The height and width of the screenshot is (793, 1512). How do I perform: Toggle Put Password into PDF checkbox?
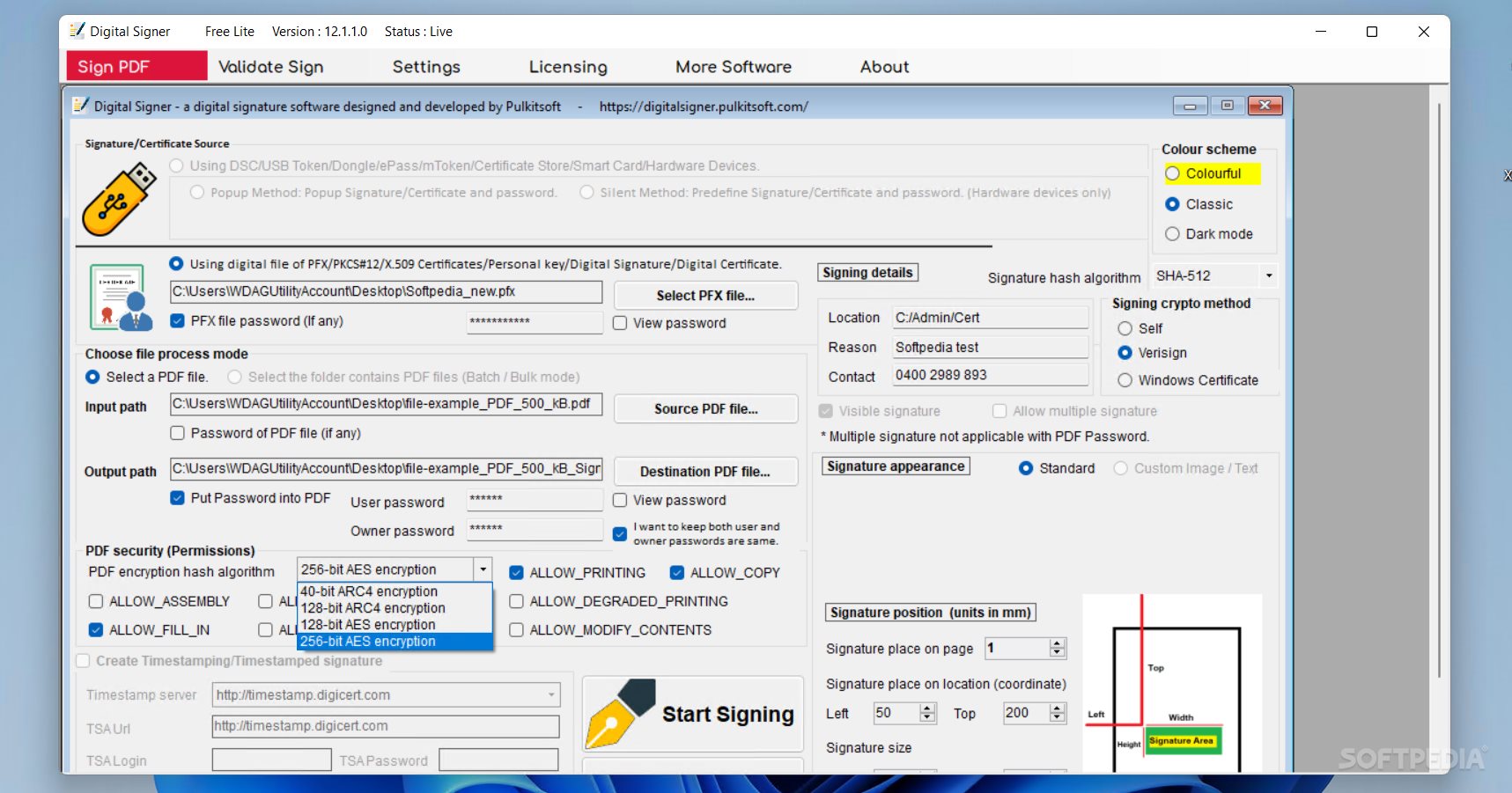[177, 498]
